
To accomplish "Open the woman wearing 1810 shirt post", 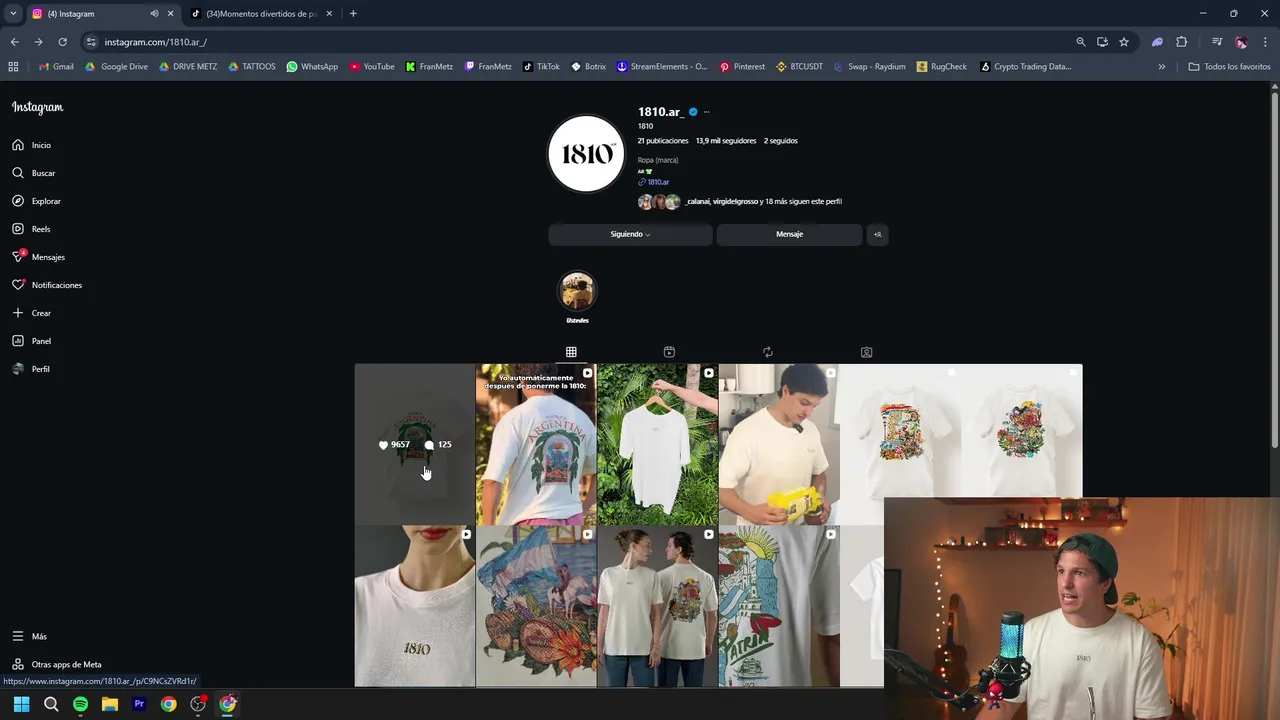I will (414, 606).
